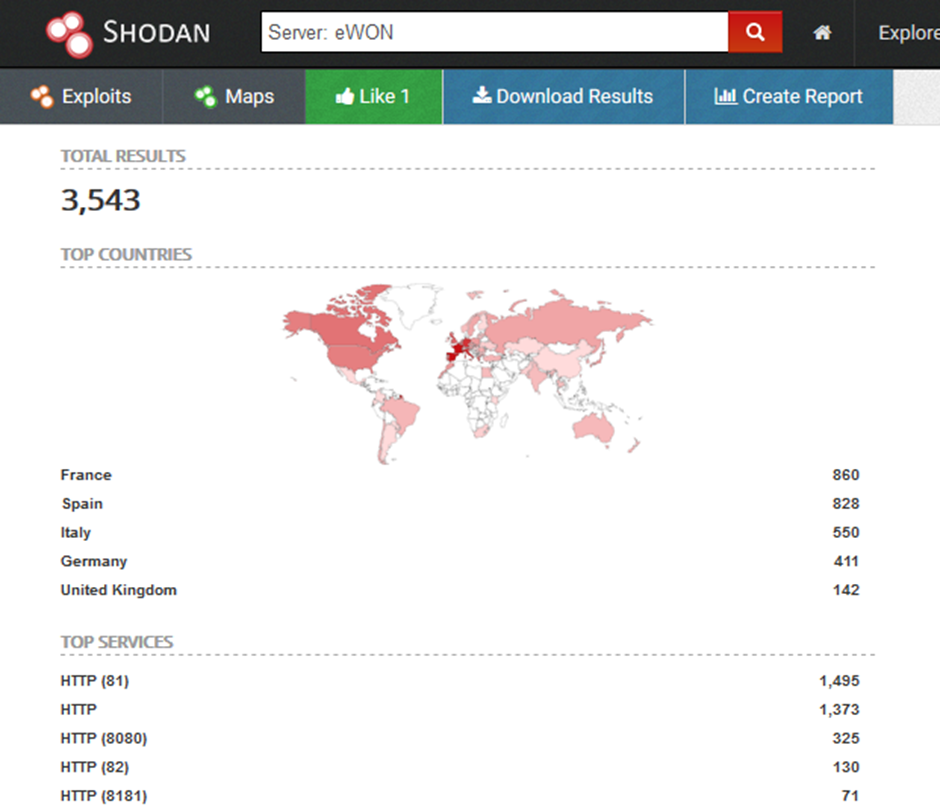Click the HTTP count 1,373
This screenshot has width=940, height=810.
click(x=839, y=709)
